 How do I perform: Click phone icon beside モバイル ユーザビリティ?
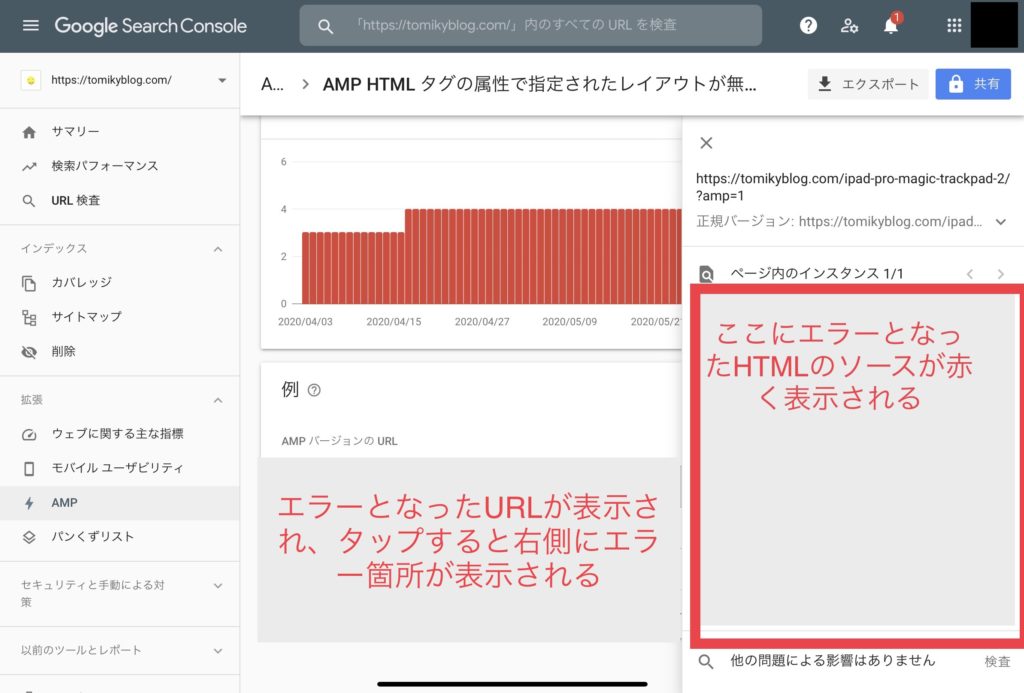click(x=29, y=468)
